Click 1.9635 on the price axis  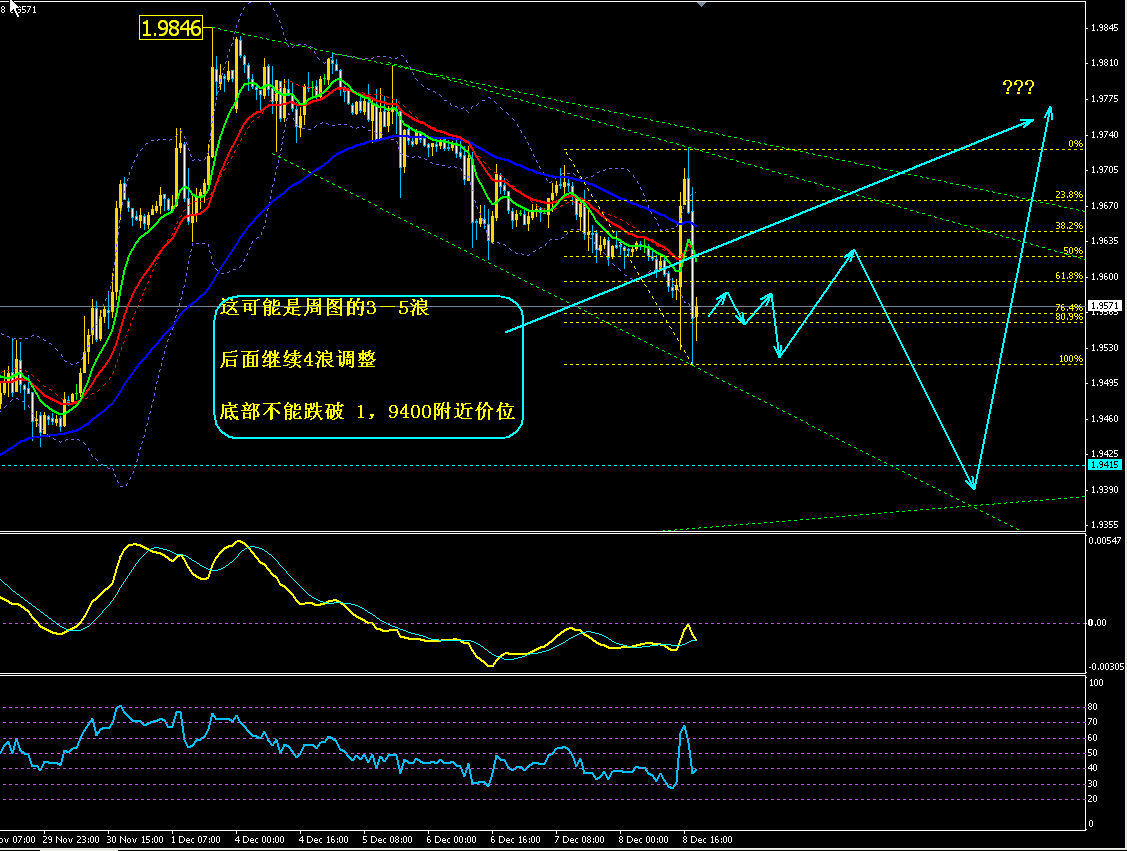(x=1105, y=241)
